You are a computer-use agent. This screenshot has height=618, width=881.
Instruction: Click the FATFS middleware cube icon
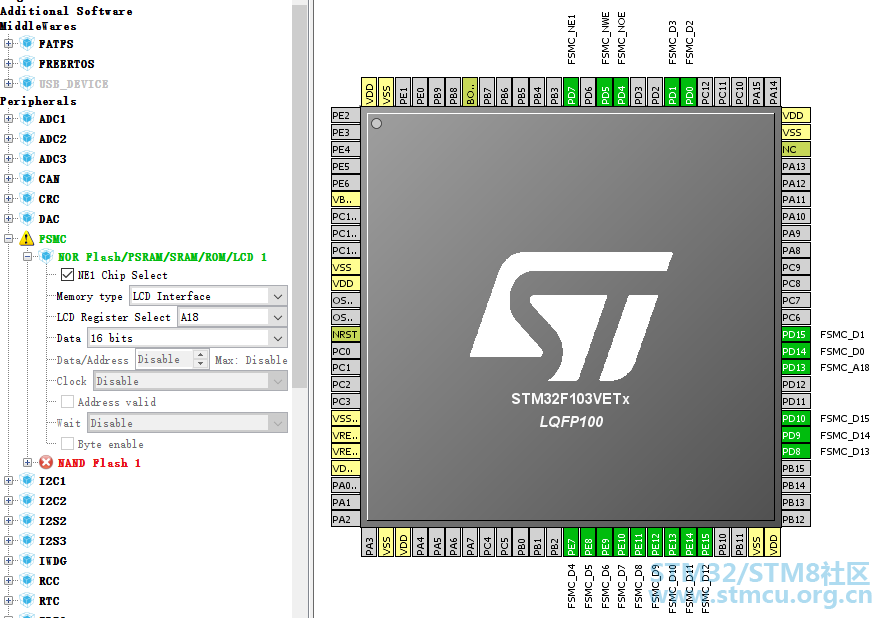click(x=26, y=43)
